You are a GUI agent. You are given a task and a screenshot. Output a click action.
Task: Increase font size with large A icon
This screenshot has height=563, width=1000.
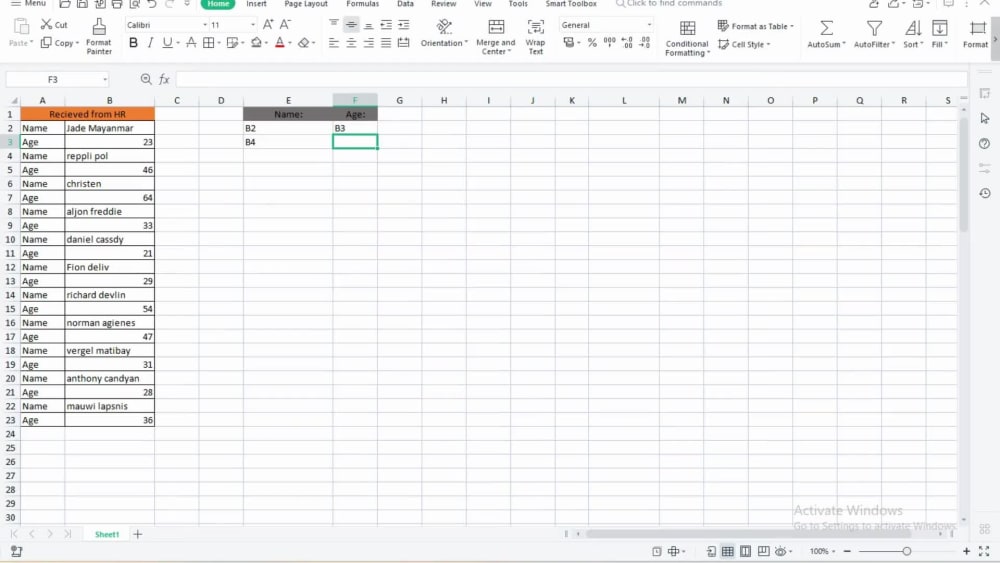click(x=268, y=24)
